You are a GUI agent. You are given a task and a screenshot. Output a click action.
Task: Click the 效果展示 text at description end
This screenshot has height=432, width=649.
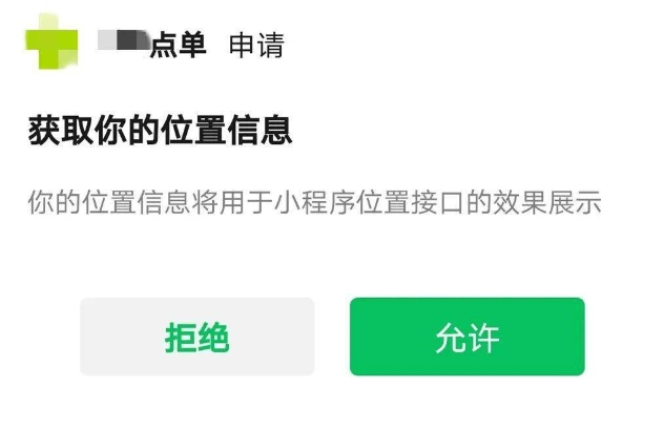(547, 203)
